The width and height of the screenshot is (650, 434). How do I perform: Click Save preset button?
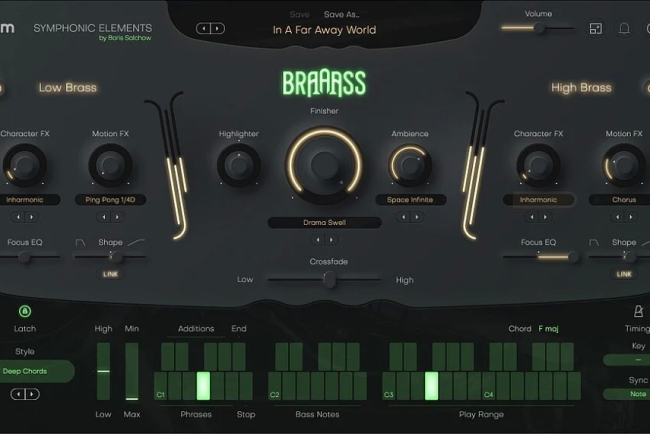pos(300,15)
